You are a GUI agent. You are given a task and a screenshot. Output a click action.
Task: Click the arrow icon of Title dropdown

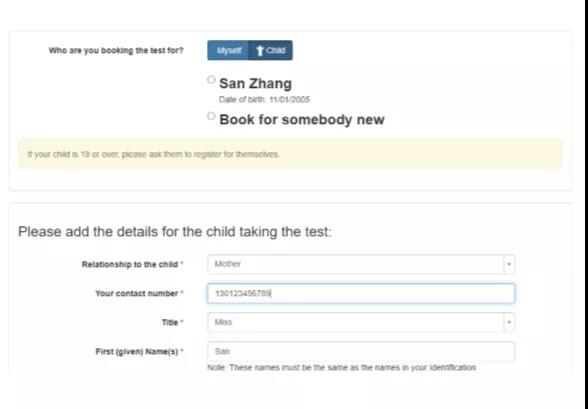click(509, 322)
